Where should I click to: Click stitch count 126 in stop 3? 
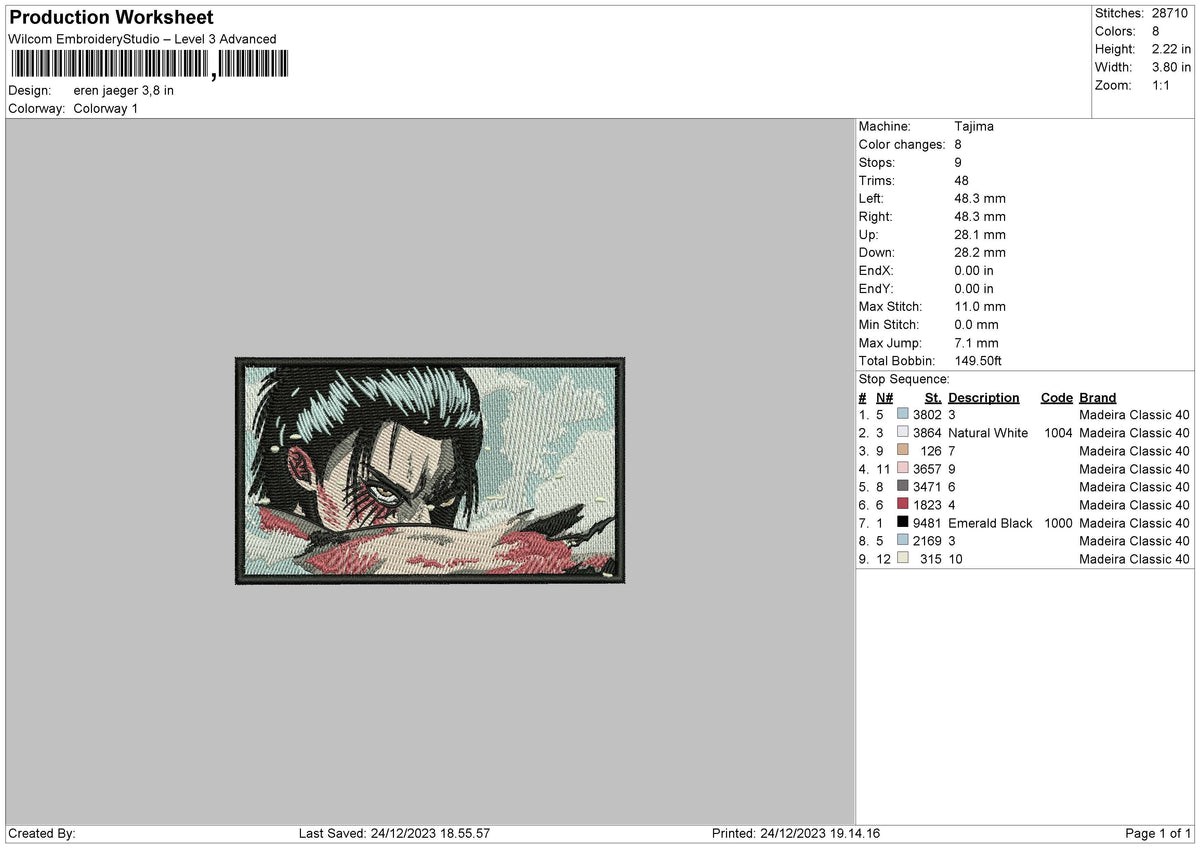click(x=931, y=451)
